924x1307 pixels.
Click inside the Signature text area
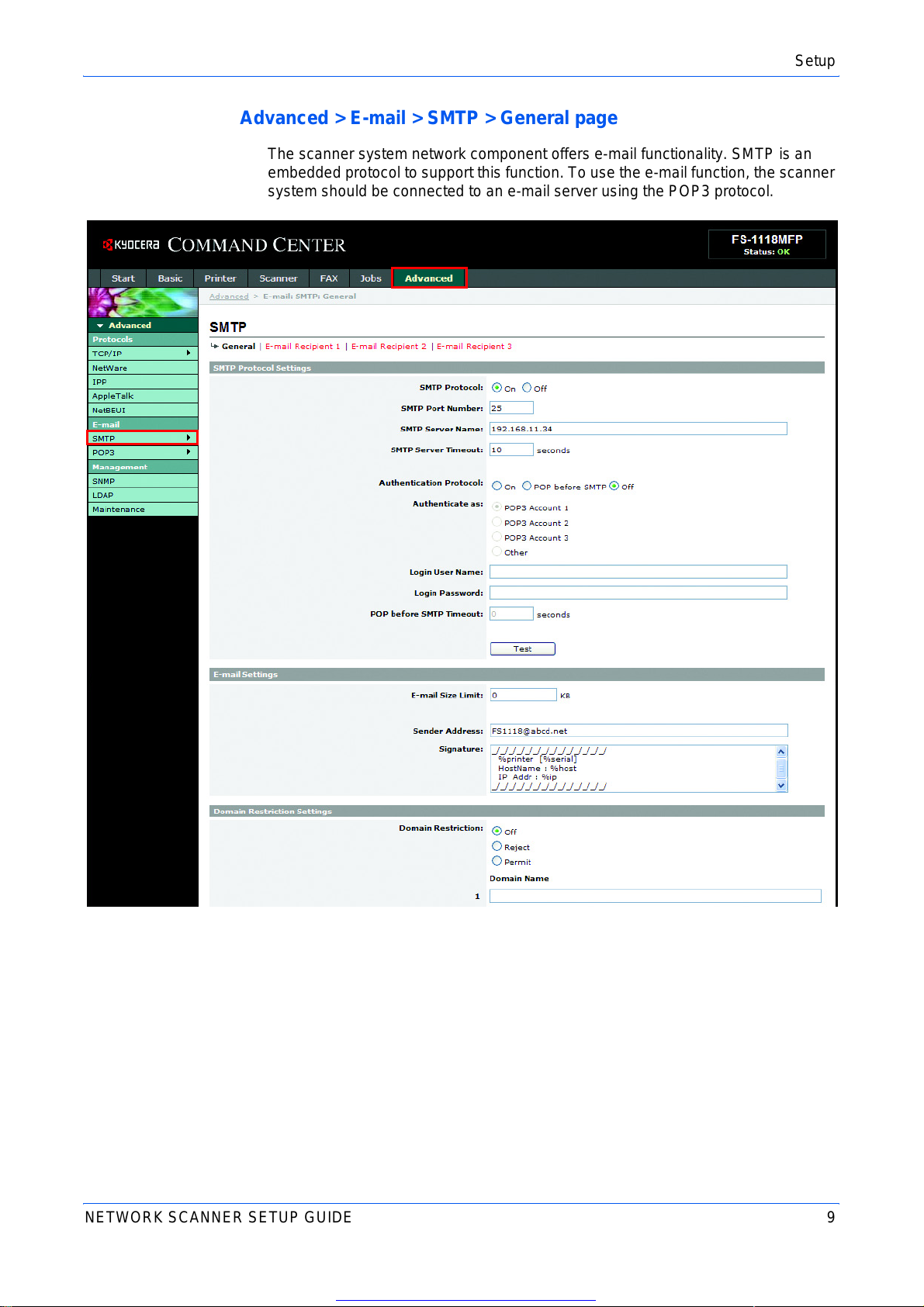pyautogui.click(x=632, y=769)
